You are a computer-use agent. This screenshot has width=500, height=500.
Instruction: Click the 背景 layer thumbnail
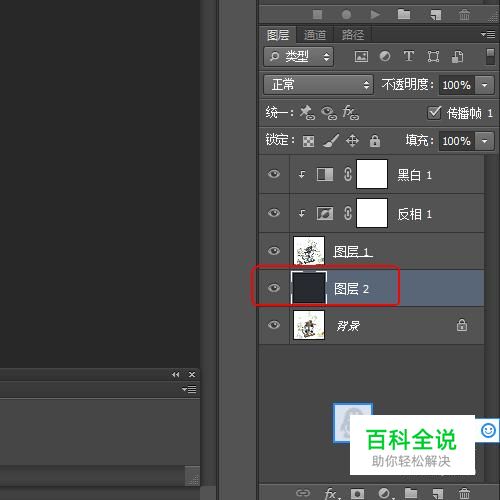309,325
